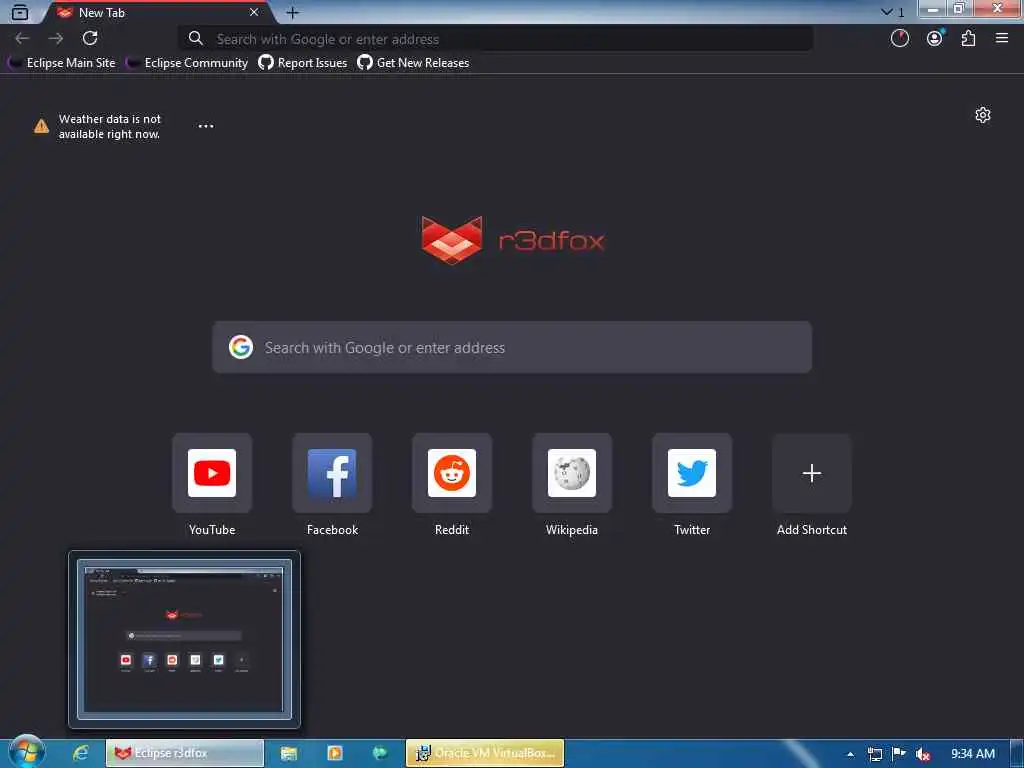Close the New Tab tab

click(254, 12)
